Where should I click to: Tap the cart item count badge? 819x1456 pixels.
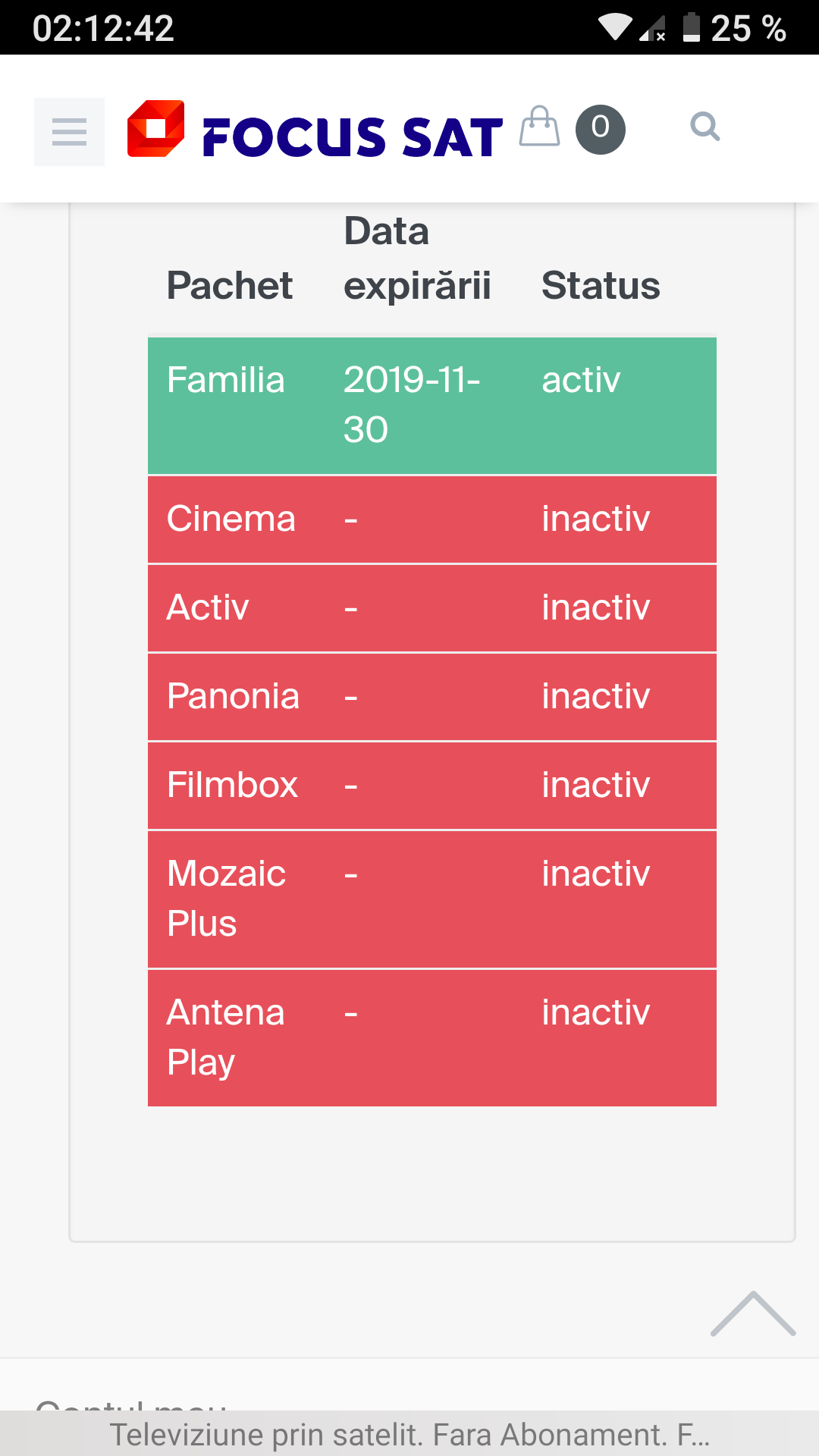(600, 129)
